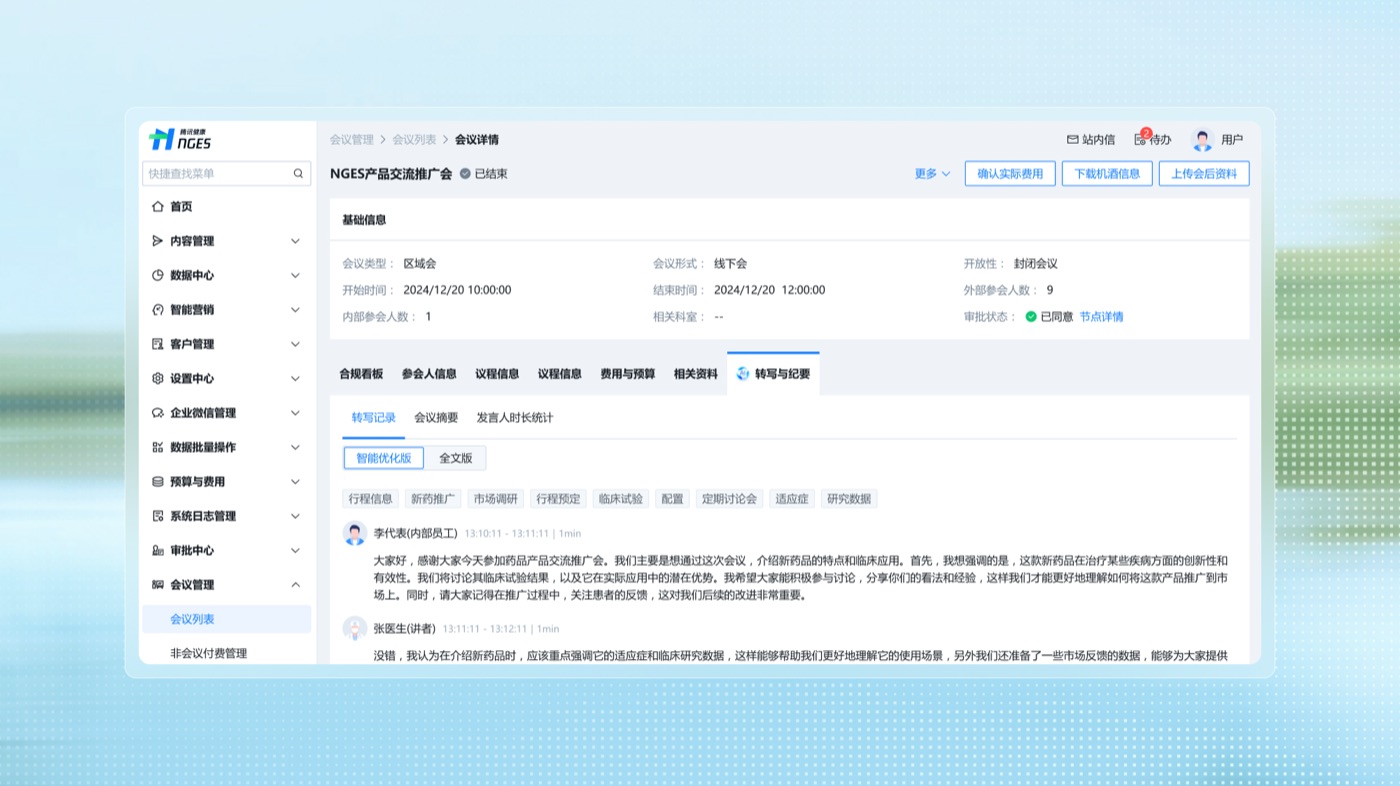
Task: Open the 更多 dropdown
Action: coord(932,174)
